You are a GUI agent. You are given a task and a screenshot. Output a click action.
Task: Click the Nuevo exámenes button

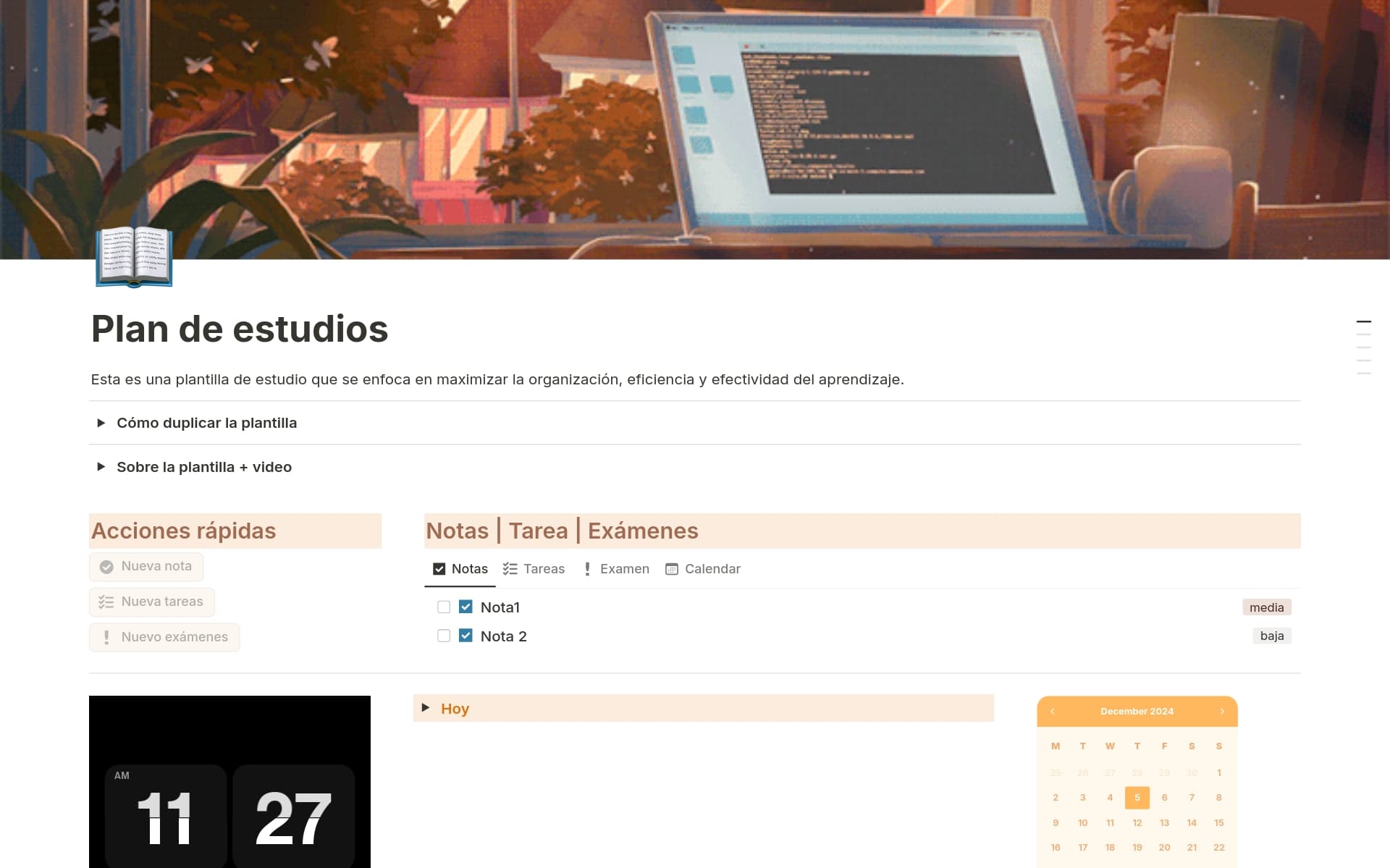pyautogui.click(x=164, y=637)
